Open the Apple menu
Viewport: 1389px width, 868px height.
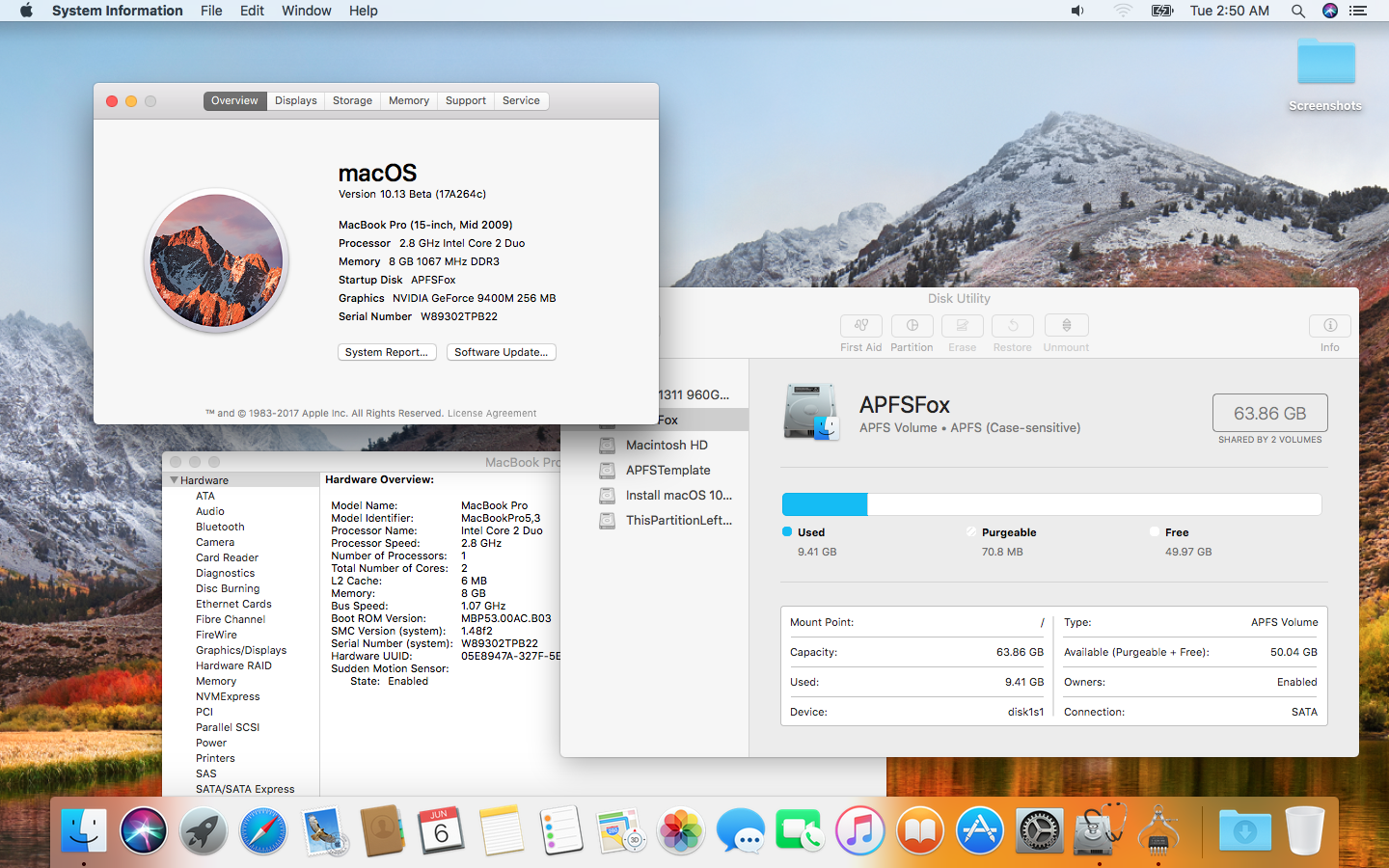(x=26, y=11)
